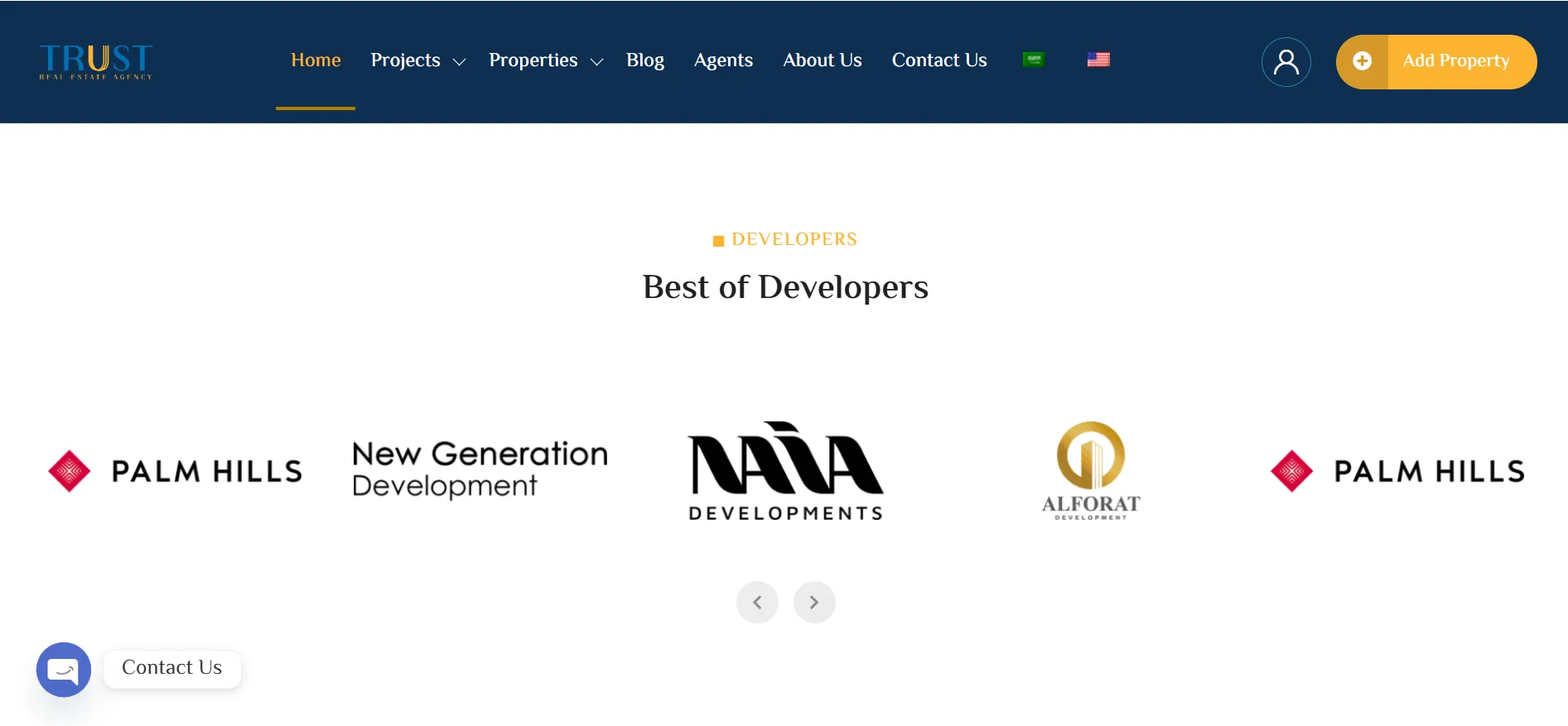
Task: Go to the Blog page
Action: 644,60
